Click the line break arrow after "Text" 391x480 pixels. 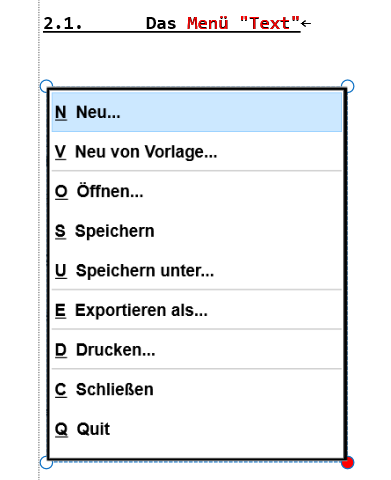coord(306,23)
